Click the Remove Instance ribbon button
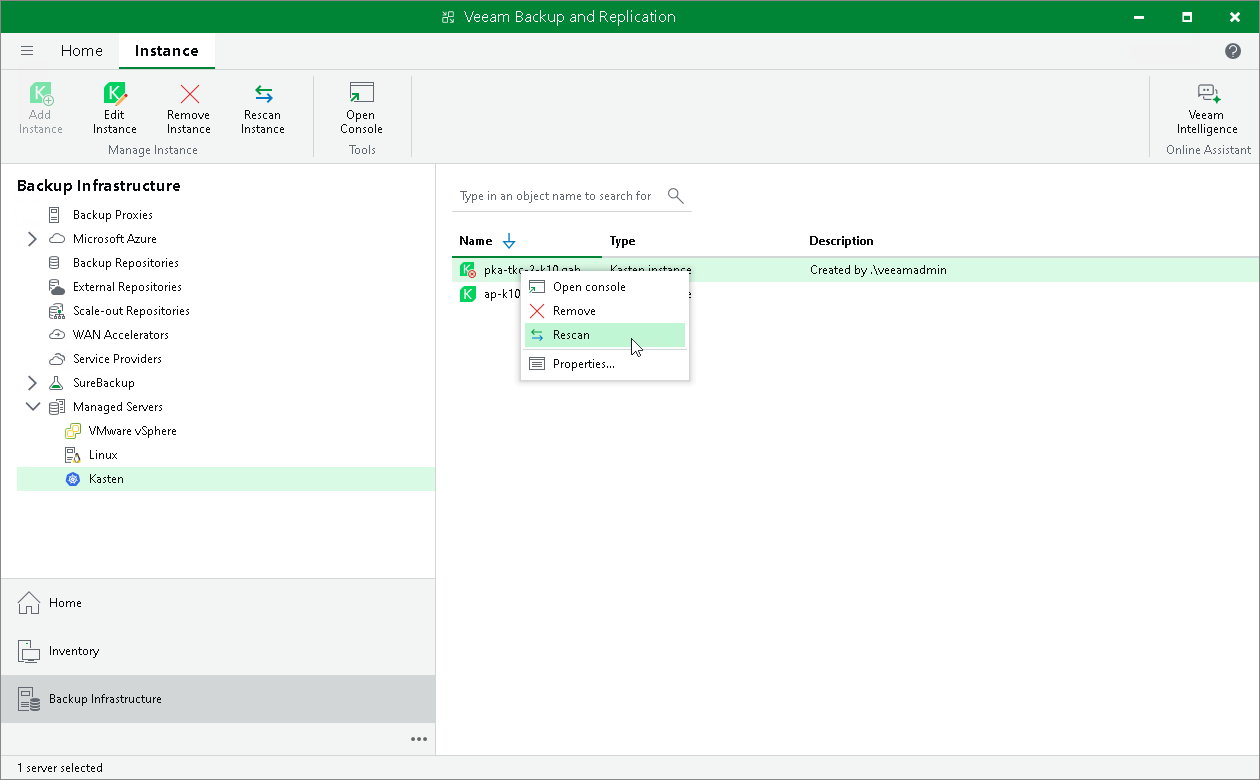 click(x=189, y=109)
